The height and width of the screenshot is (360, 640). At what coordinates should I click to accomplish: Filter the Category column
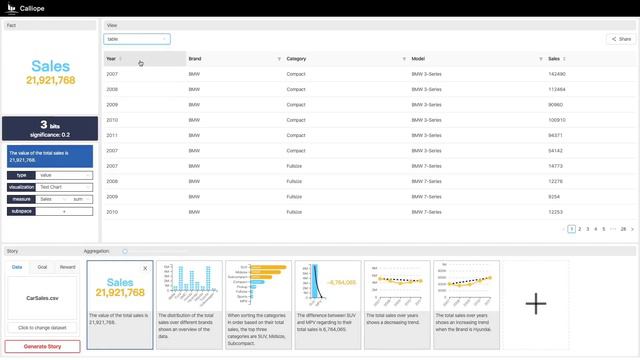tap(404, 59)
